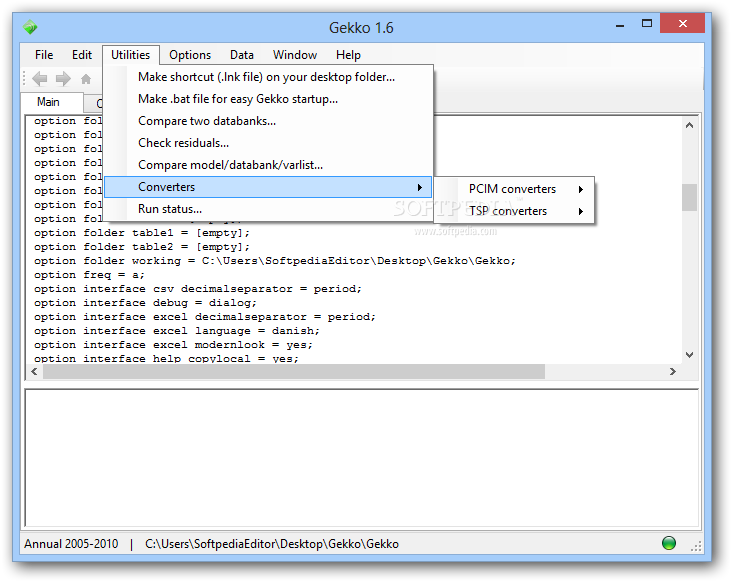Screen dimensions: 732x582
Task: Click the 'option interface excel decimalseparator' line
Action: pos(204,317)
